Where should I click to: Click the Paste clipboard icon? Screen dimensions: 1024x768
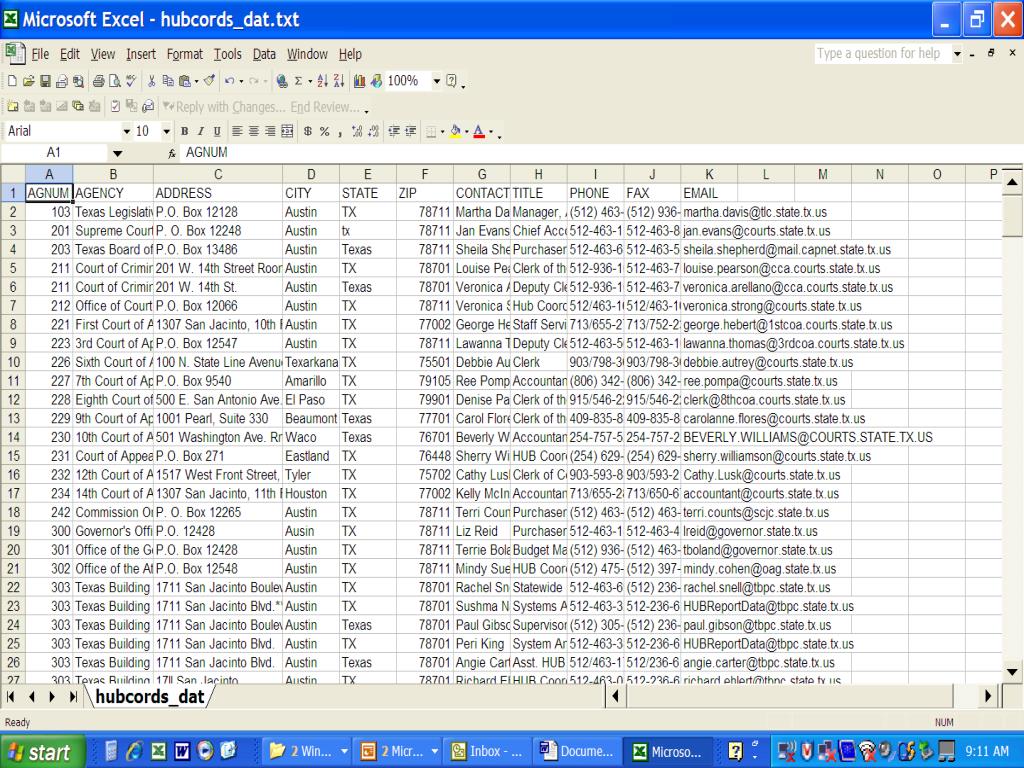185,81
